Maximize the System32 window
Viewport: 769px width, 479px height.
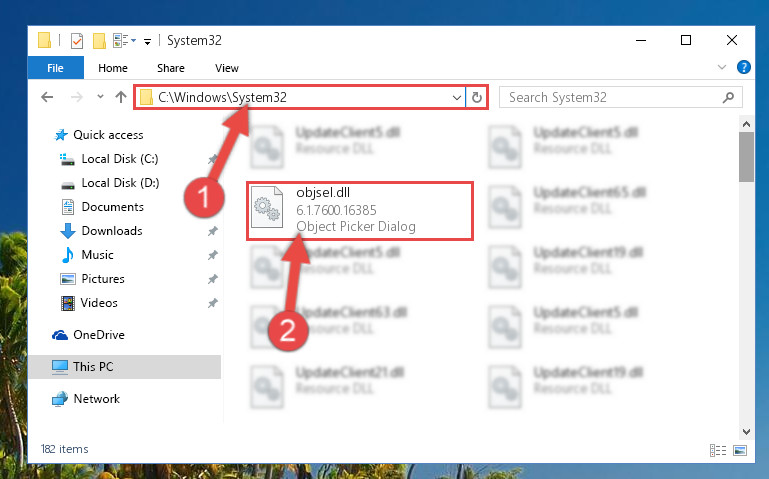tap(686, 40)
